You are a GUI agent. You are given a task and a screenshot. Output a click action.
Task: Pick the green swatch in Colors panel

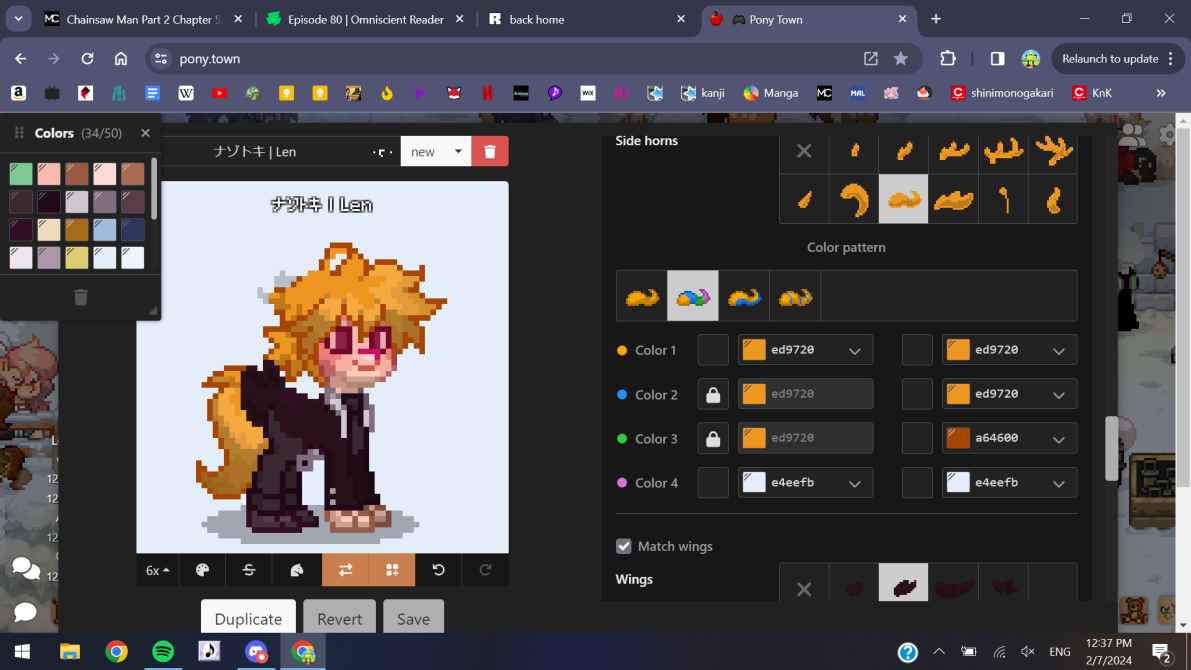21,174
